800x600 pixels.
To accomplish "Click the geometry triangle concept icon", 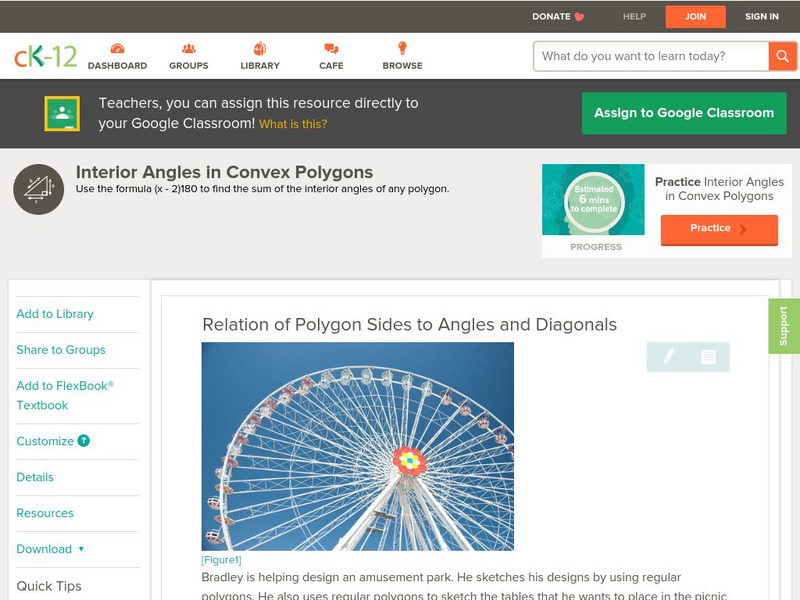I will click(x=39, y=189).
